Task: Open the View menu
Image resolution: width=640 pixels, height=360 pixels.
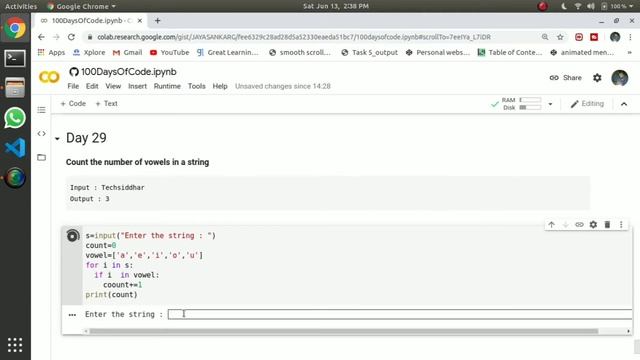Action: 113,86
